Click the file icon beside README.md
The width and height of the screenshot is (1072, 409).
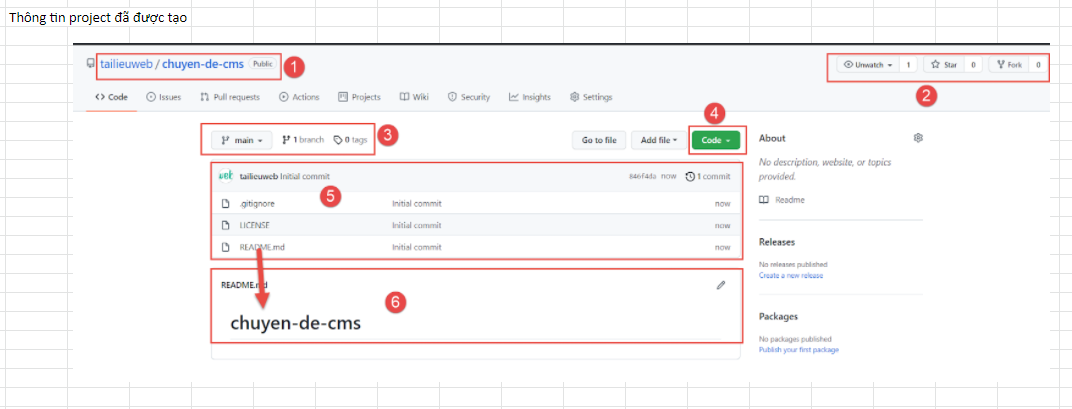pos(225,247)
